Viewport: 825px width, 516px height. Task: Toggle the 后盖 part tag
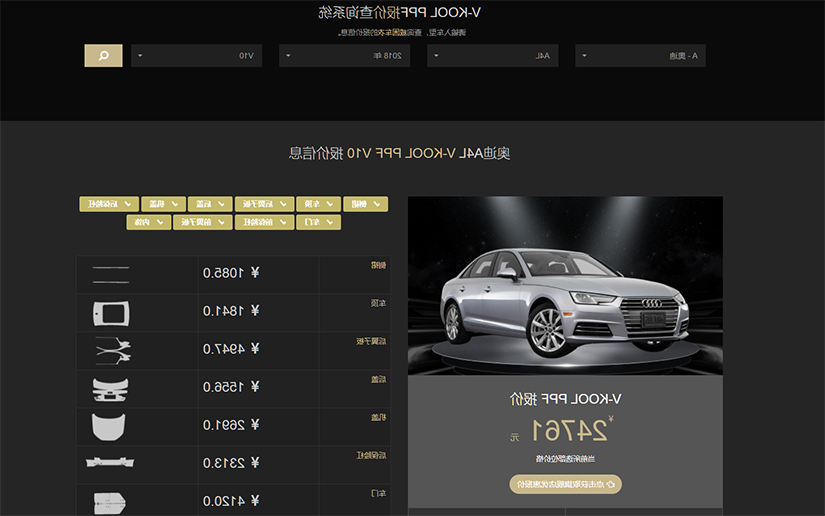pos(210,204)
